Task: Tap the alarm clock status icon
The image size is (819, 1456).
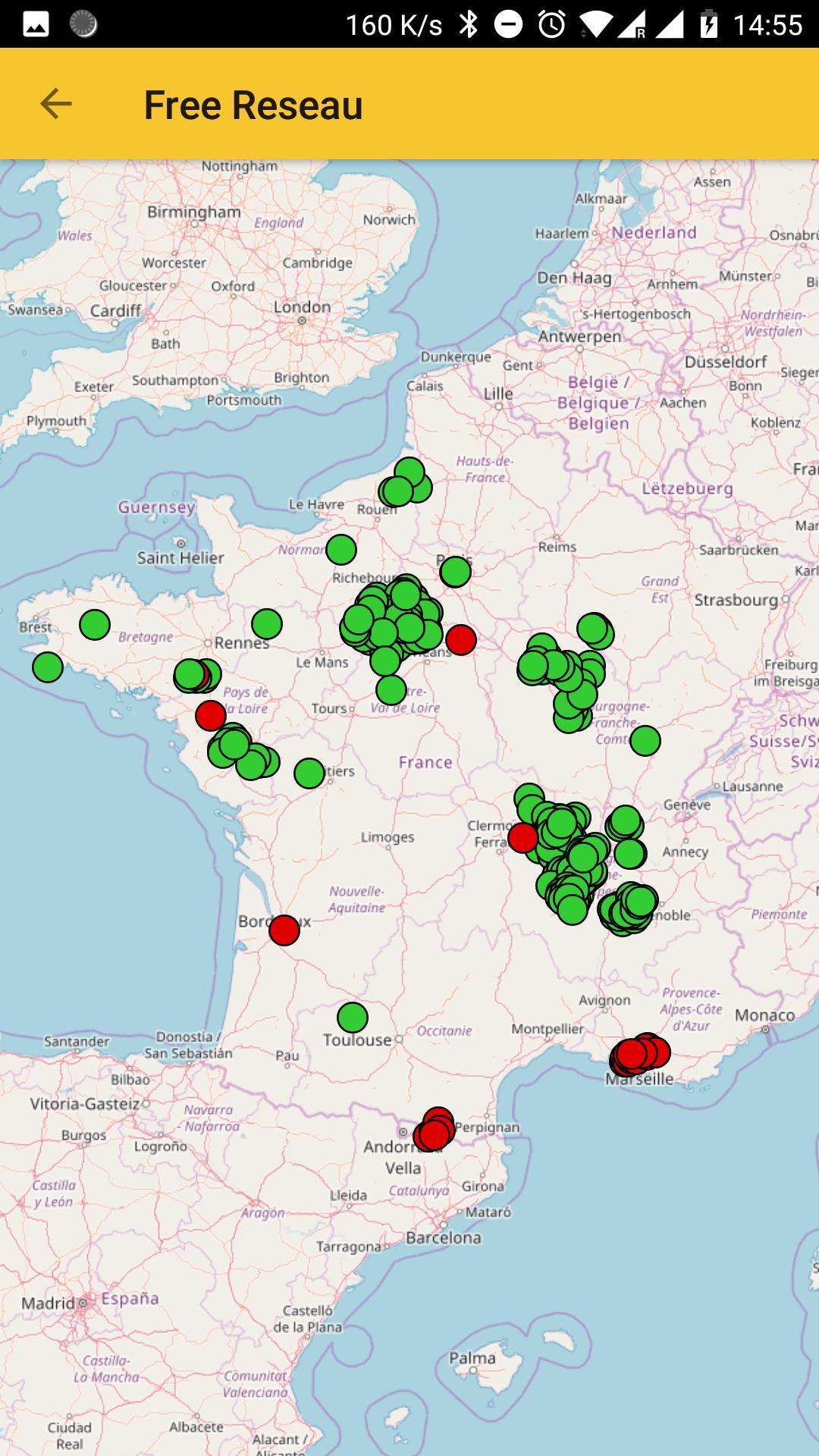Action: pos(551,24)
